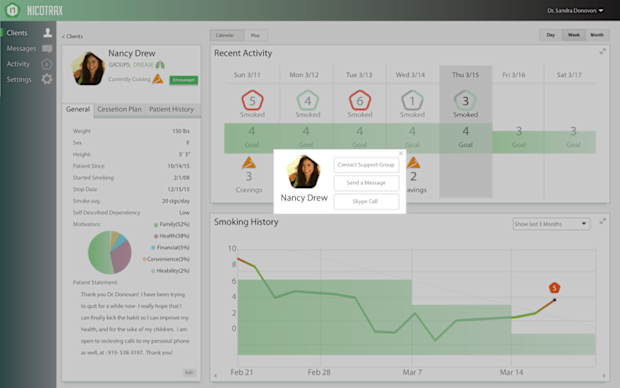The height and width of the screenshot is (388, 620).
Task: Click the Stop Date value 12/15/15
Action: coord(178,189)
